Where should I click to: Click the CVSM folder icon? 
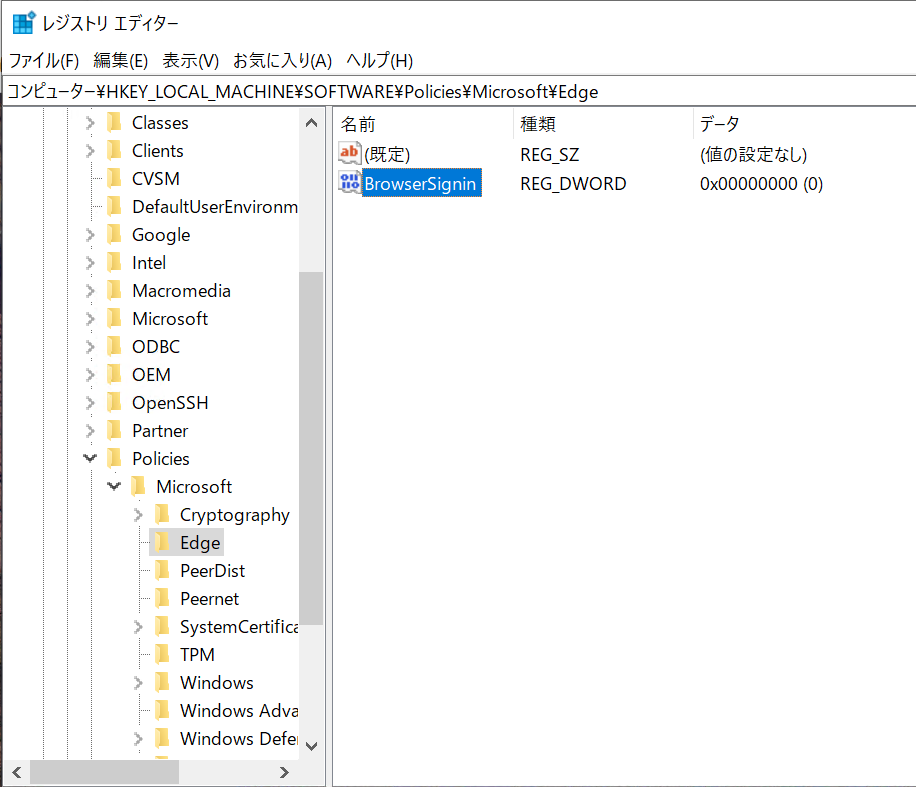(114, 178)
